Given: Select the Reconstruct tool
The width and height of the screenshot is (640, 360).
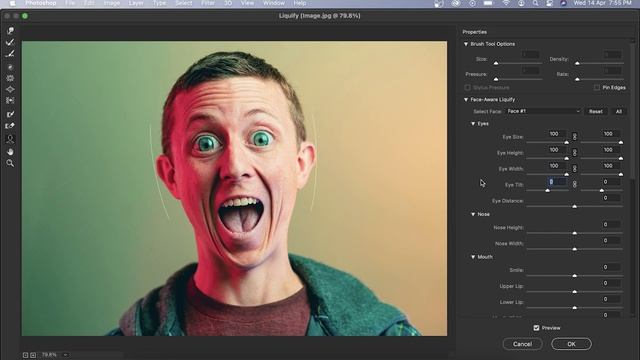Looking at the screenshot, I should (10, 42).
